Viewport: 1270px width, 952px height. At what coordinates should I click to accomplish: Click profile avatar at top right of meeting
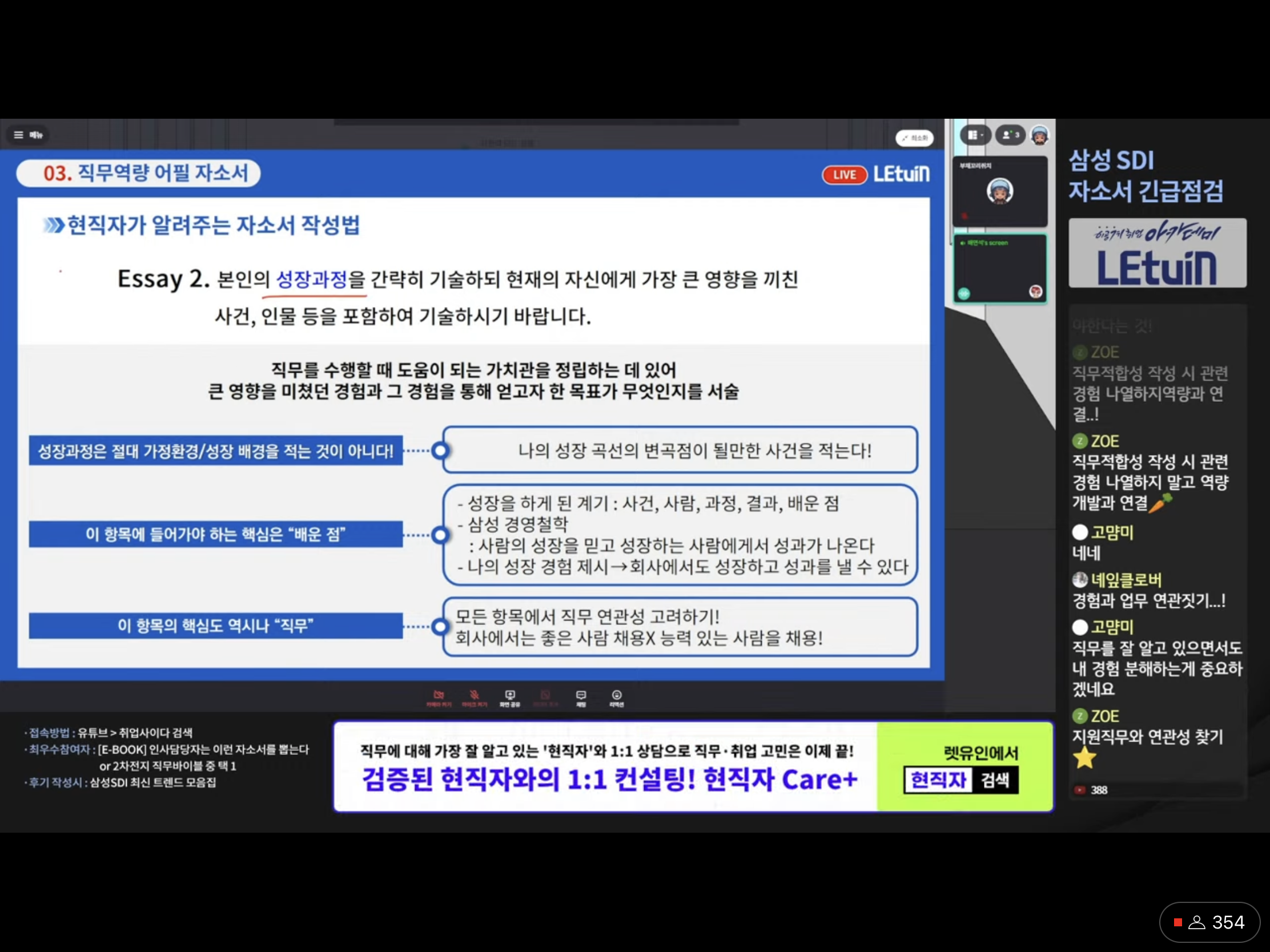tap(1040, 135)
